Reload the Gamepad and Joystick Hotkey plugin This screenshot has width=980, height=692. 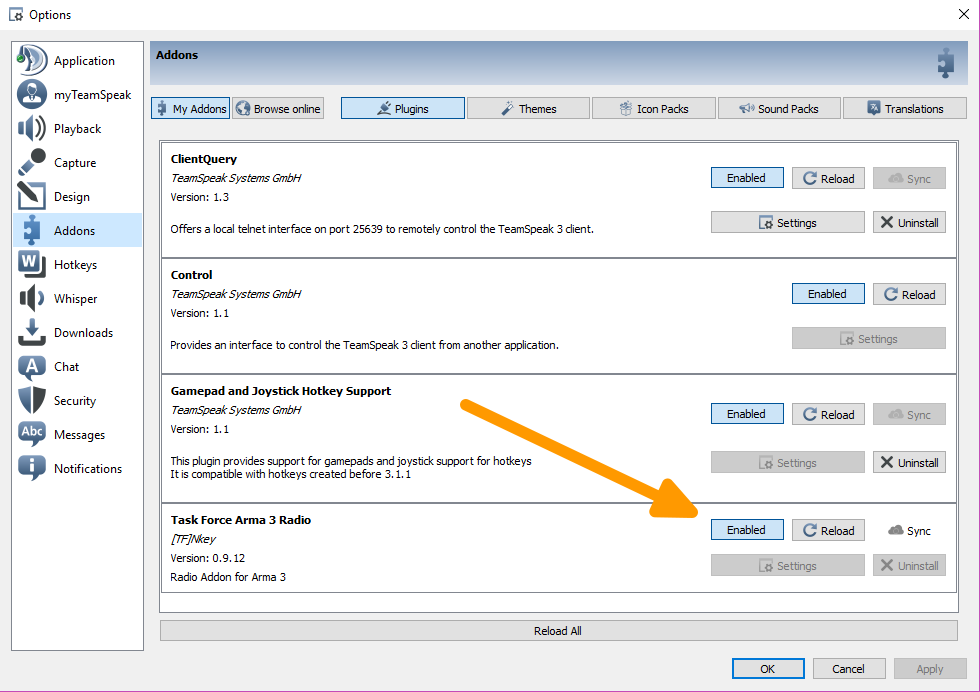(828, 414)
